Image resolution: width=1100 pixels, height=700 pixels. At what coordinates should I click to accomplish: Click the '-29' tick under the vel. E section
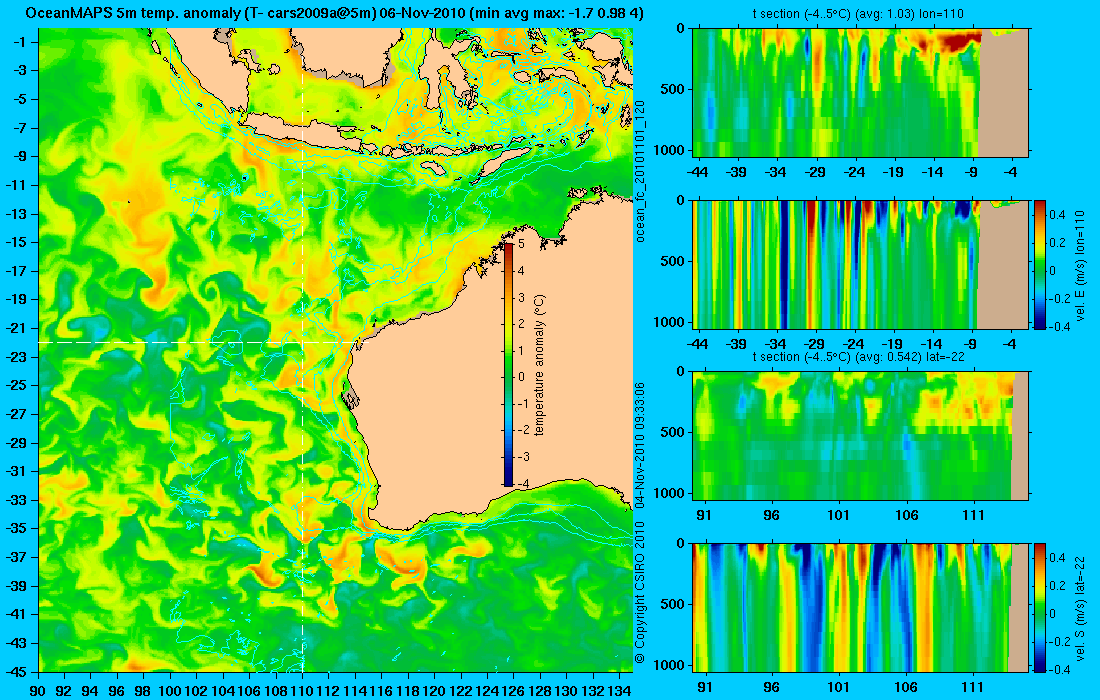[815, 344]
